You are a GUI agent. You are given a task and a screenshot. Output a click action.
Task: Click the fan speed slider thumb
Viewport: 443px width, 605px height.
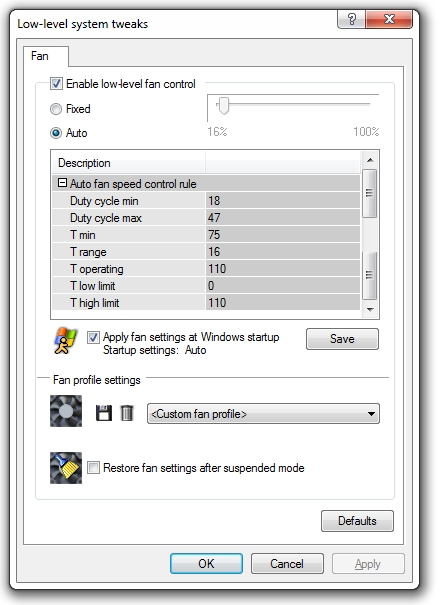(223, 106)
